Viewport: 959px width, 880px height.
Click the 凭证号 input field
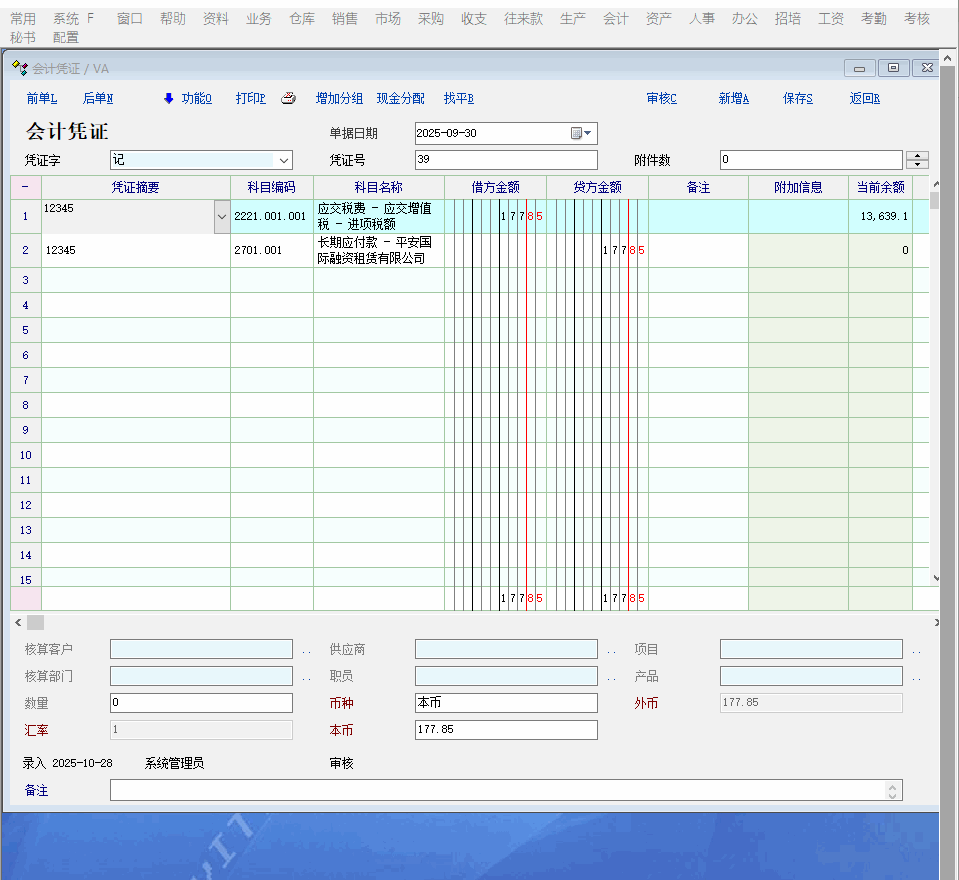click(x=505, y=160)
